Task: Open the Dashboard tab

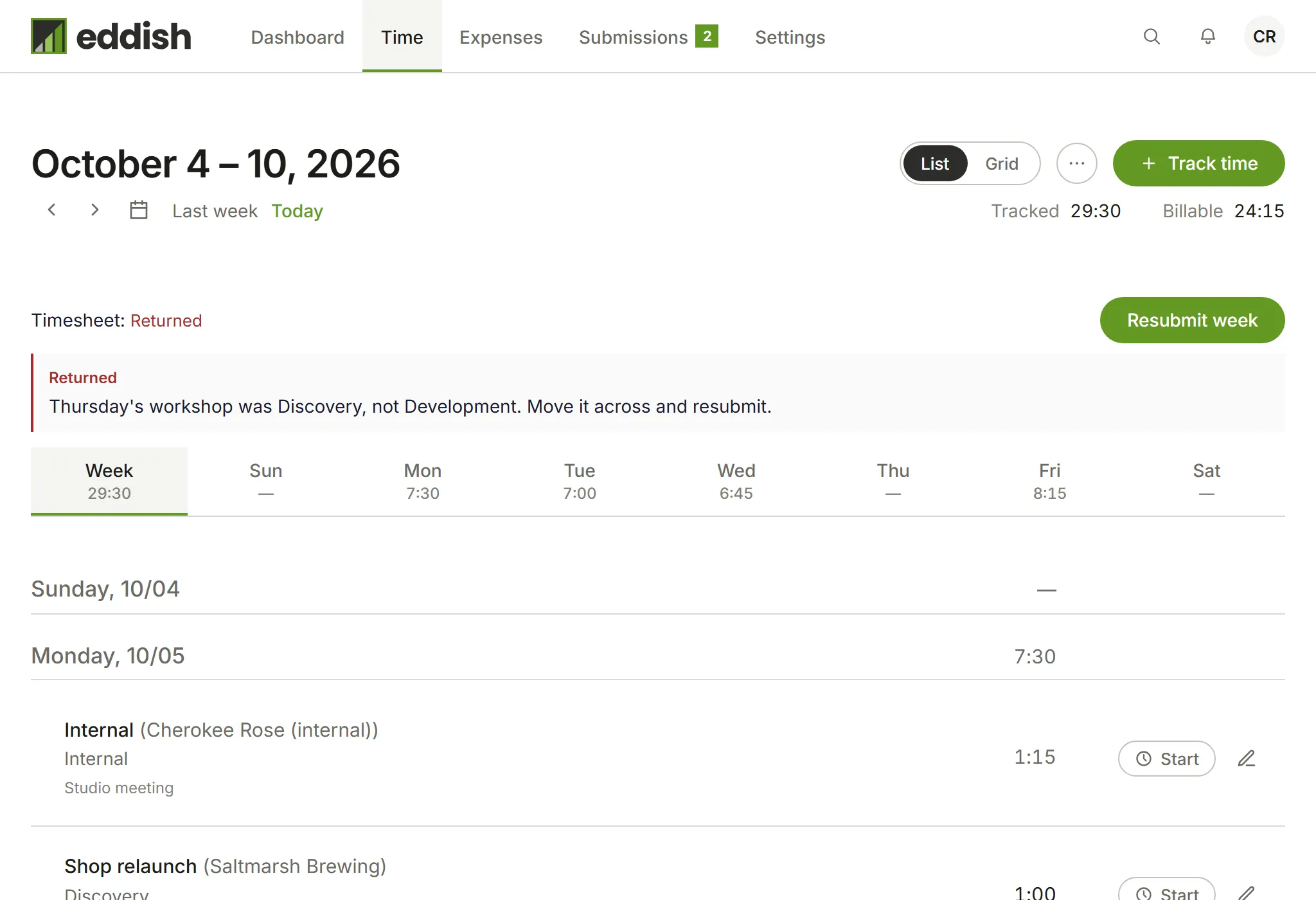Action: 298,37
